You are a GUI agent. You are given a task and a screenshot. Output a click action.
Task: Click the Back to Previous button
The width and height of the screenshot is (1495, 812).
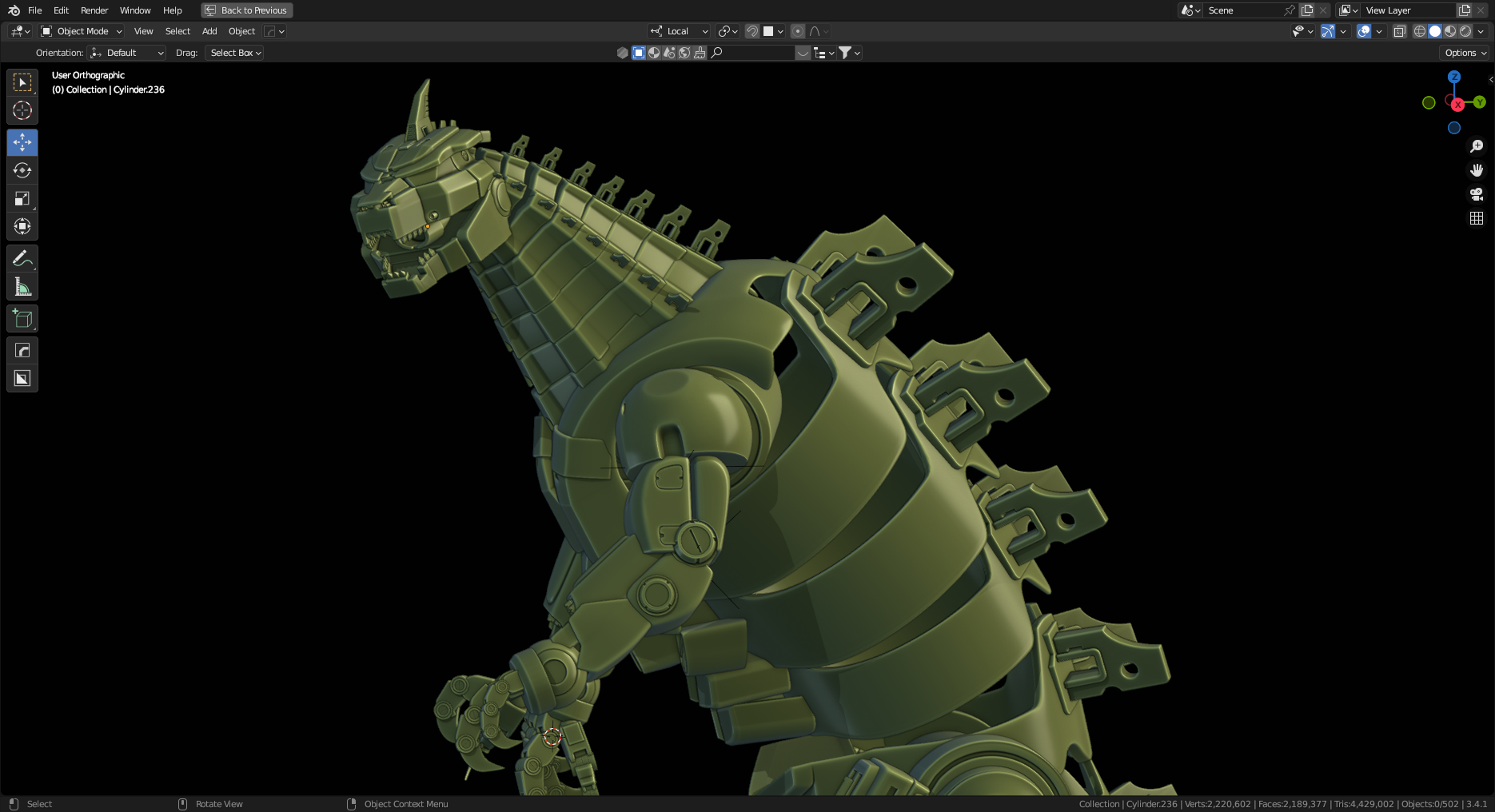click(247, 10)
